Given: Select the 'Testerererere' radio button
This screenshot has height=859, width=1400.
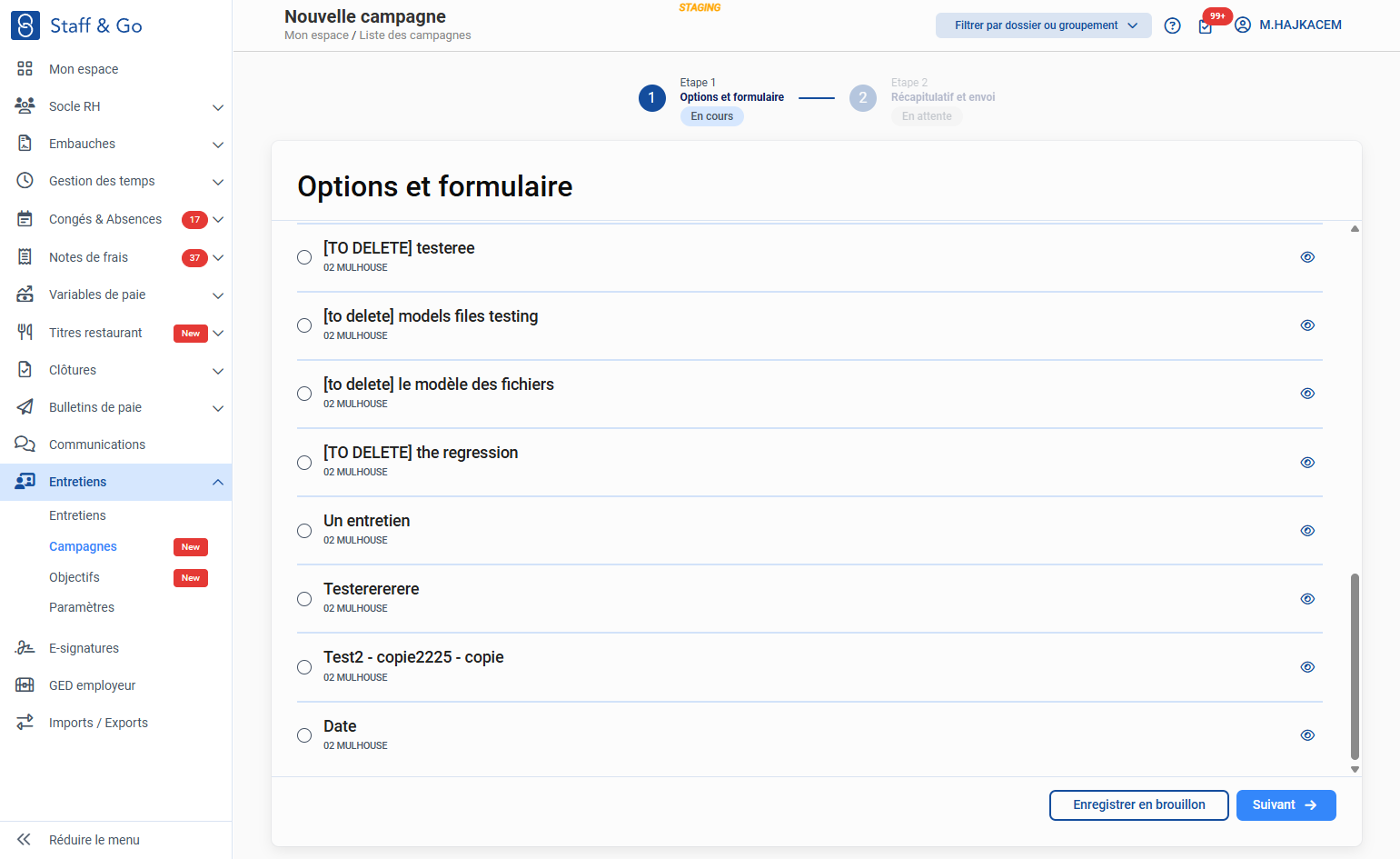Looking at the screenshot, I should [x=304, y=599].
